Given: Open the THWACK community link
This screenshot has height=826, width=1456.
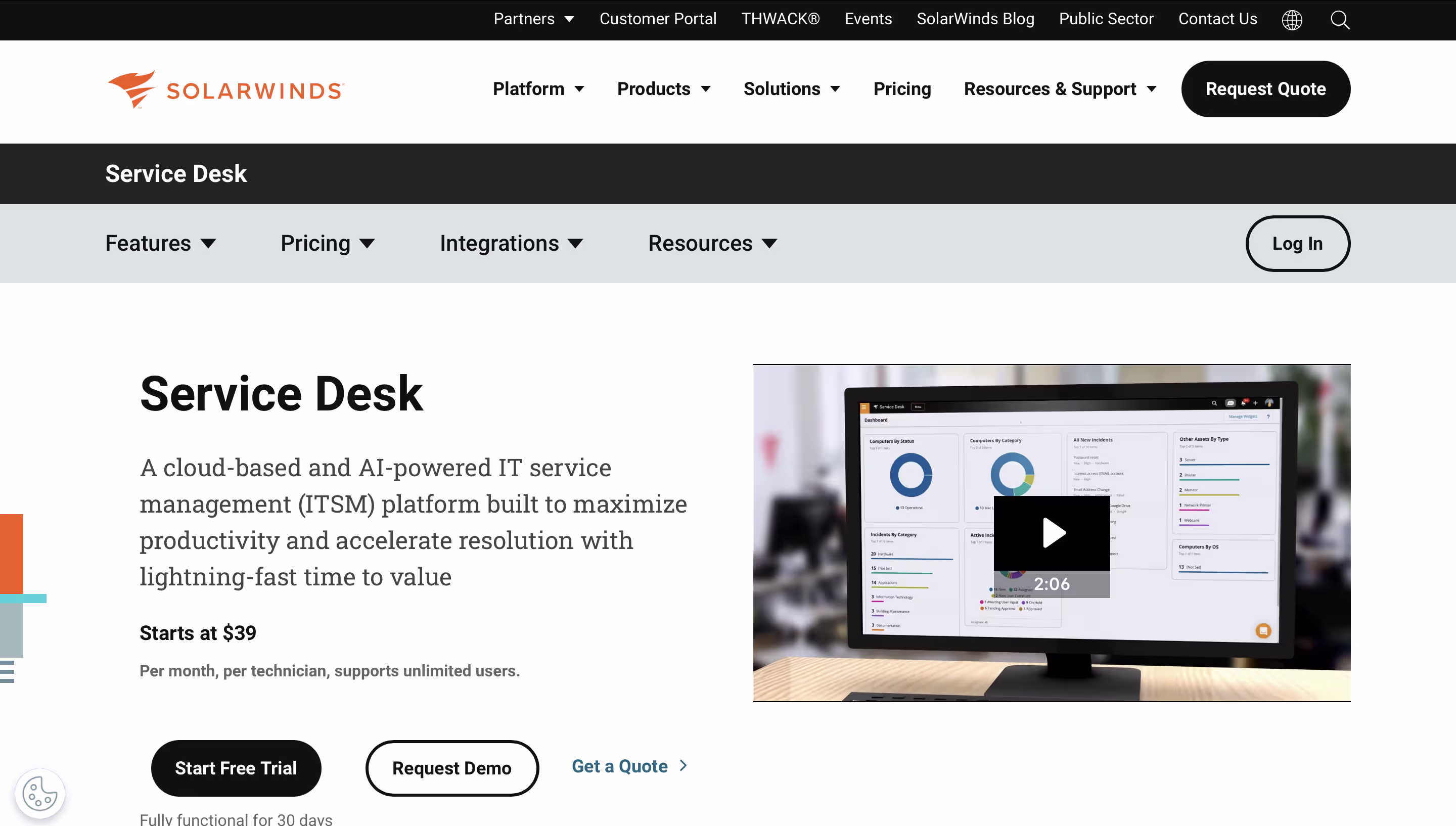Looking at the screenshot, I should [780, 19].
